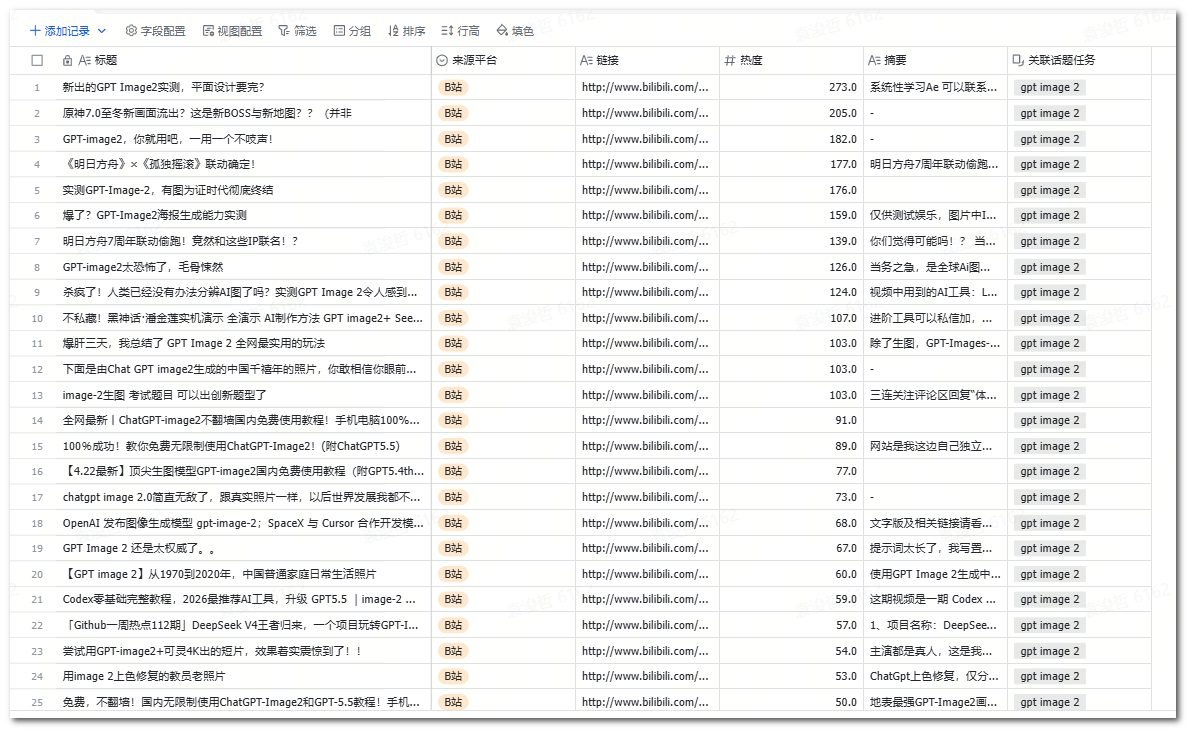
Task: Open the 筛选 filter option
Action: point(297,31)
